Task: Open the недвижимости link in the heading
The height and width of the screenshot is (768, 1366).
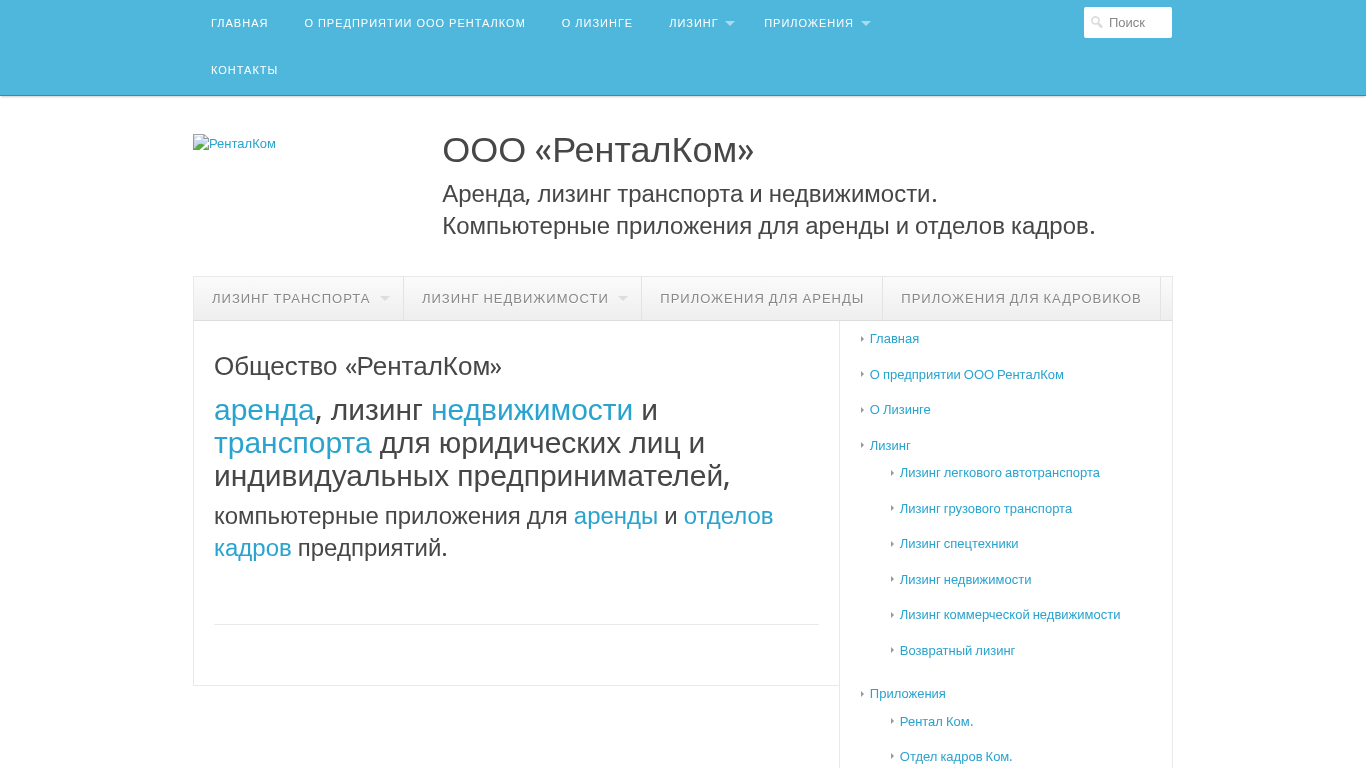Action: pos(531,410)
